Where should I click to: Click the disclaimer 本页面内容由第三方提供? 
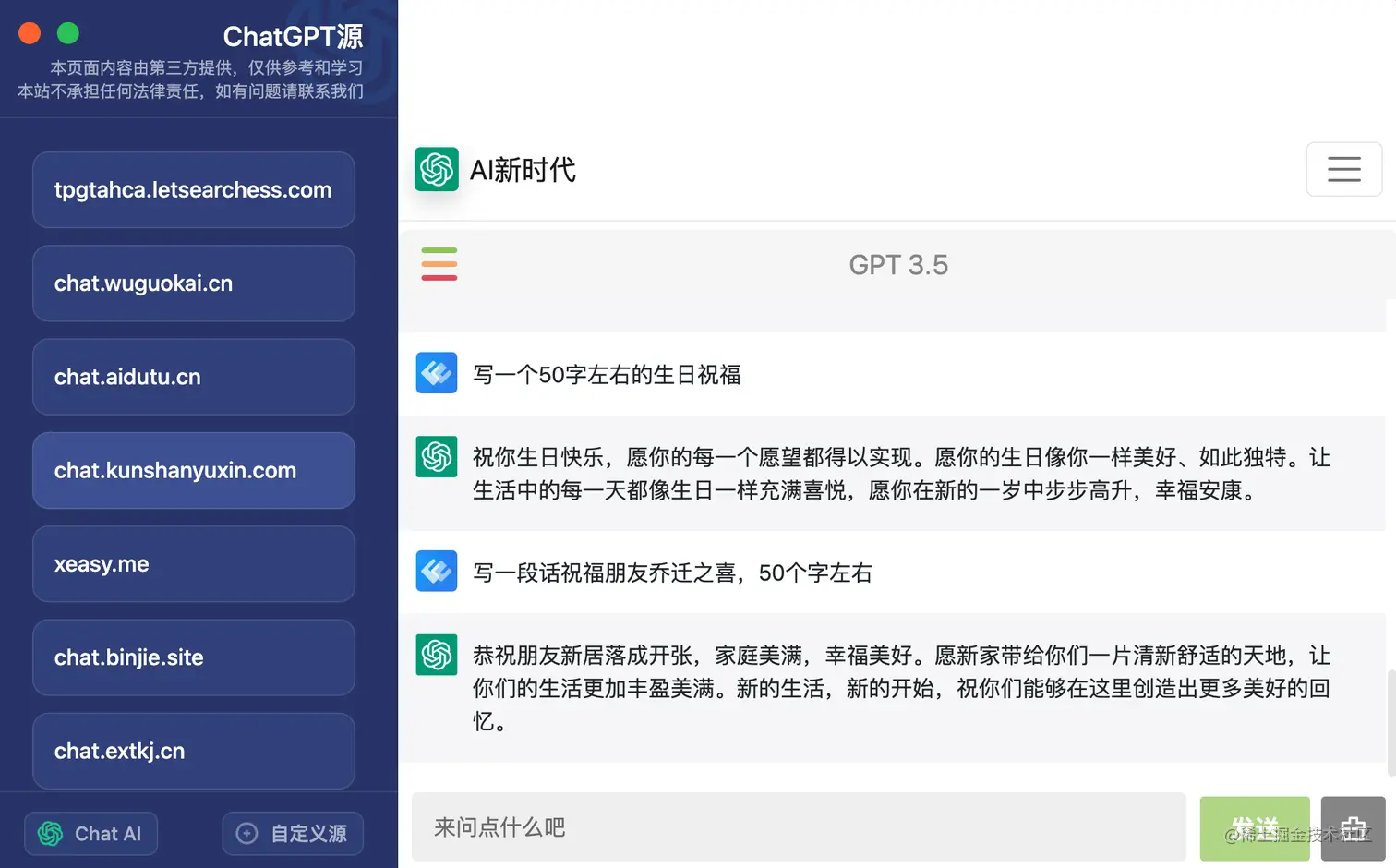[207, 67]
